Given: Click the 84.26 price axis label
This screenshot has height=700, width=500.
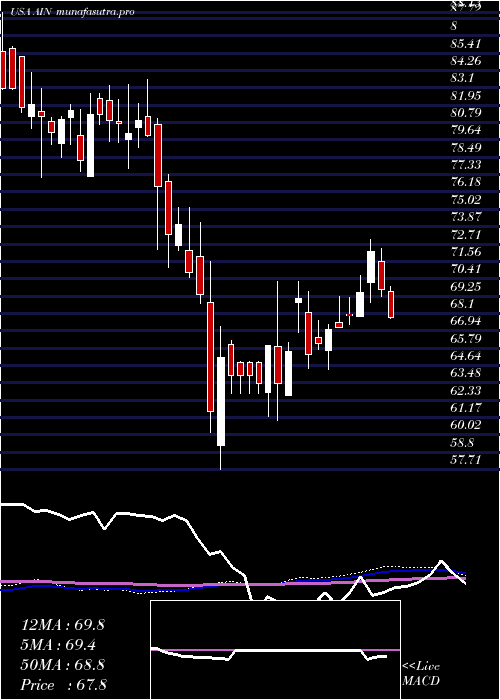Looking at the screenshot, I should click(466, 61).
